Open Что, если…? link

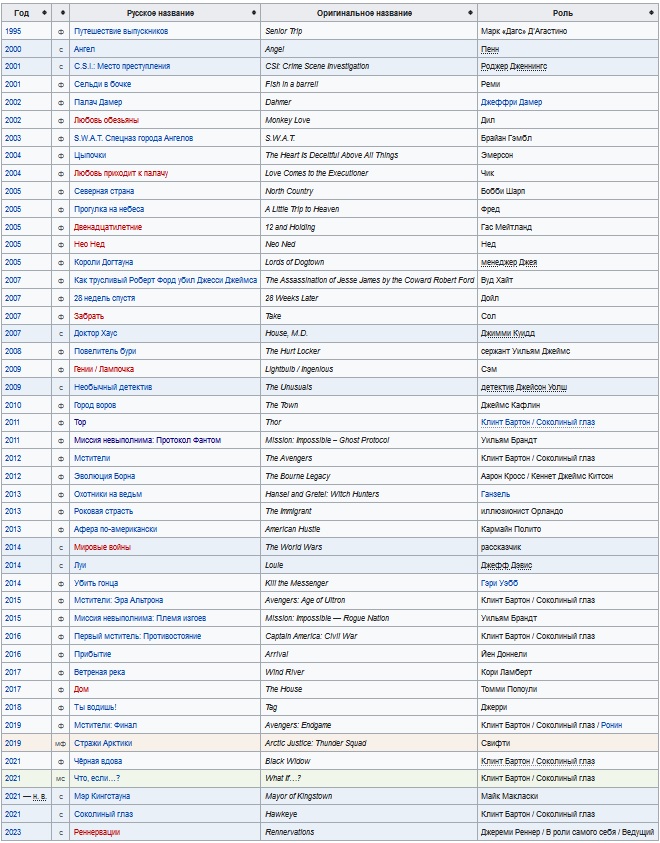point(97,778)
